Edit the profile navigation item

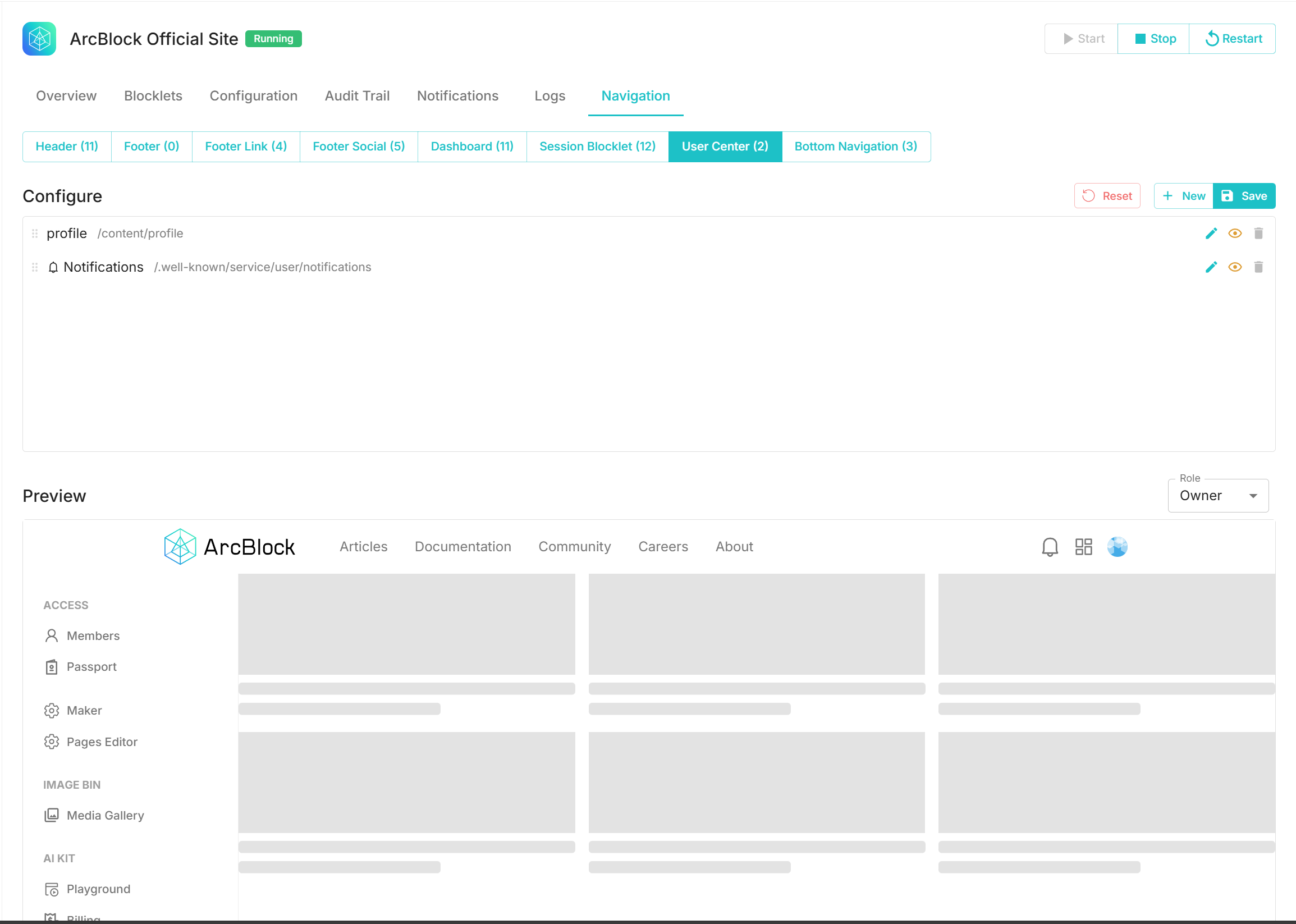point(1211,234)
